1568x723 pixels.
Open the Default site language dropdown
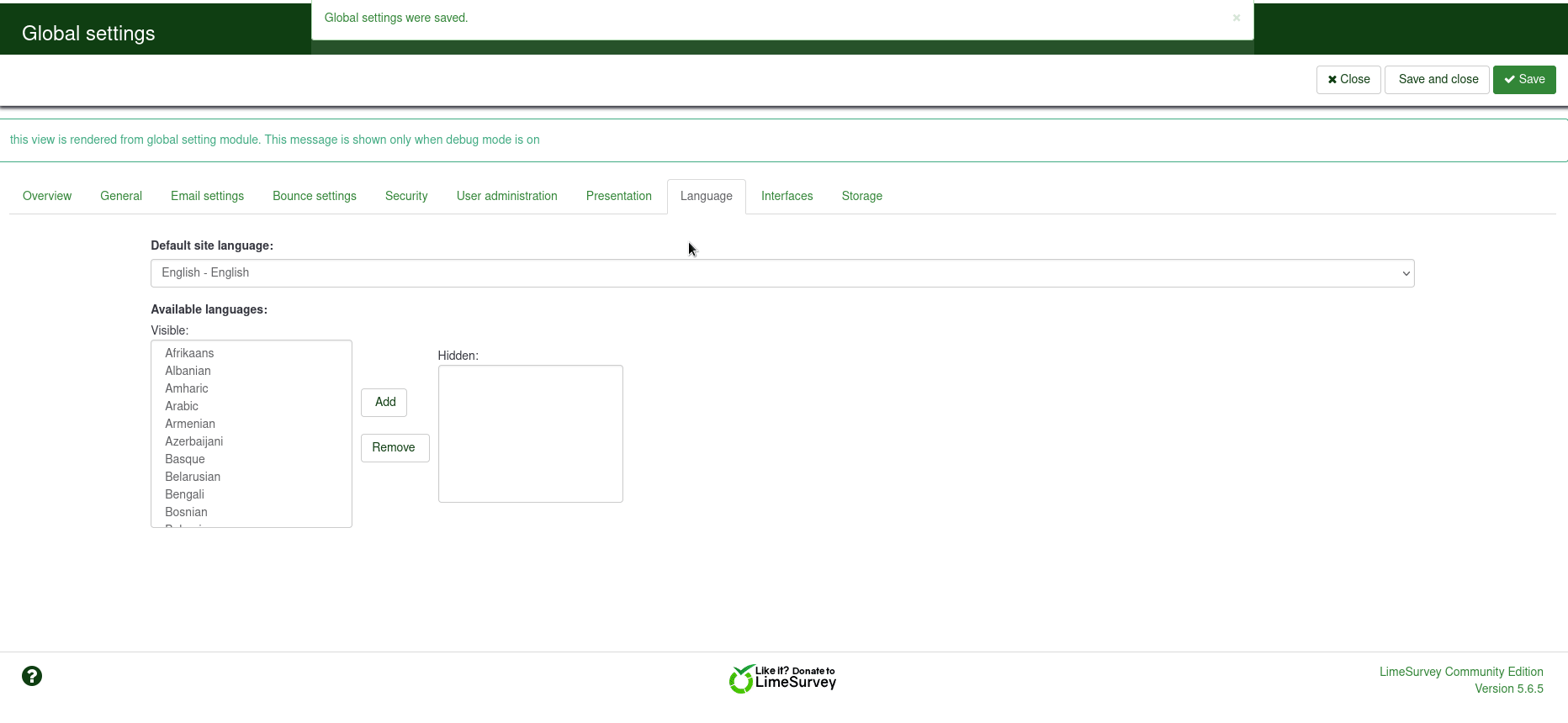[781, 273]
